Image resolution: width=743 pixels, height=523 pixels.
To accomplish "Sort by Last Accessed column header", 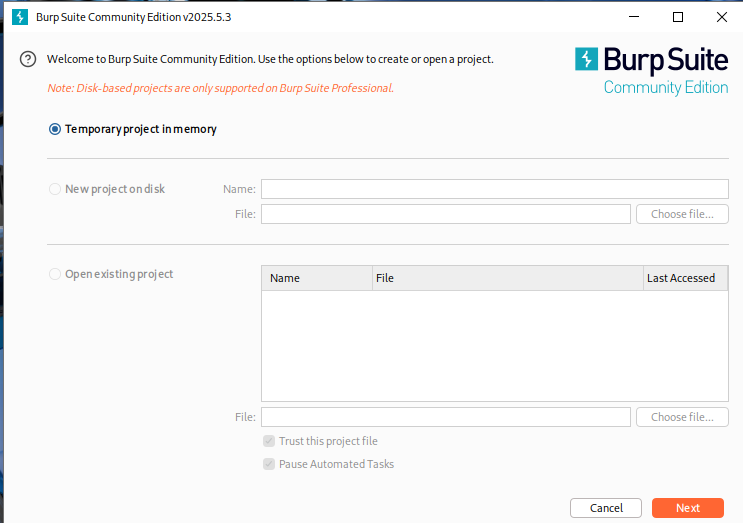I will coord(686,278).
